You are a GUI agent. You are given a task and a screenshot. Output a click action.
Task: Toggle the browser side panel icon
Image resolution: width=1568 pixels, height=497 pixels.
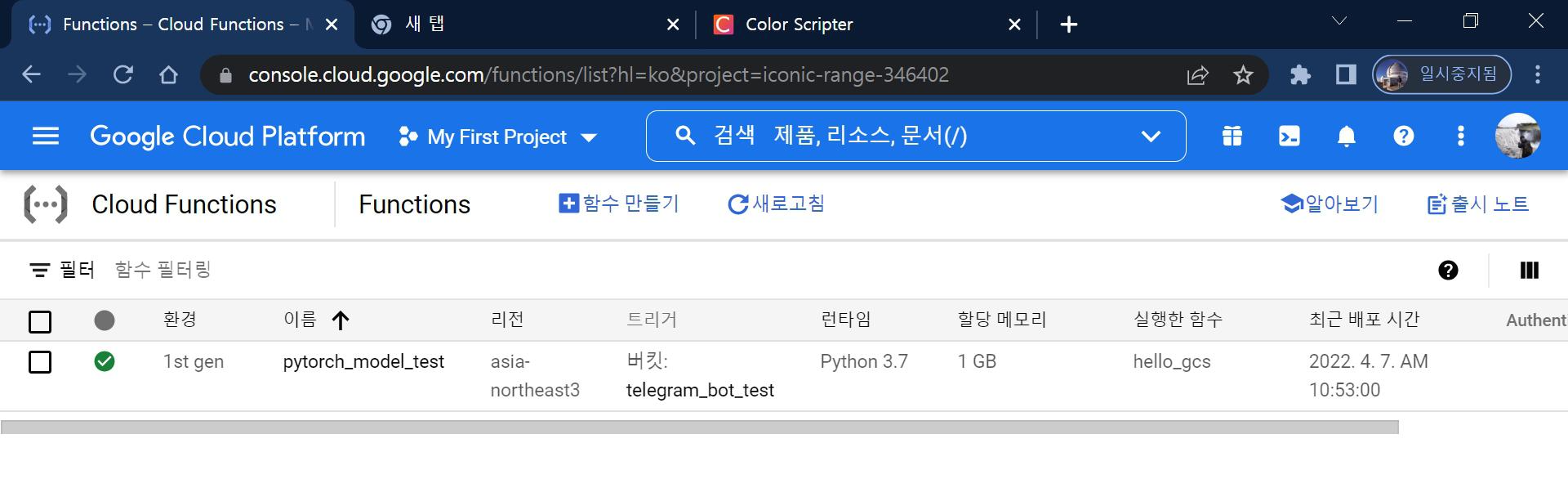(x=1346, y=75)
